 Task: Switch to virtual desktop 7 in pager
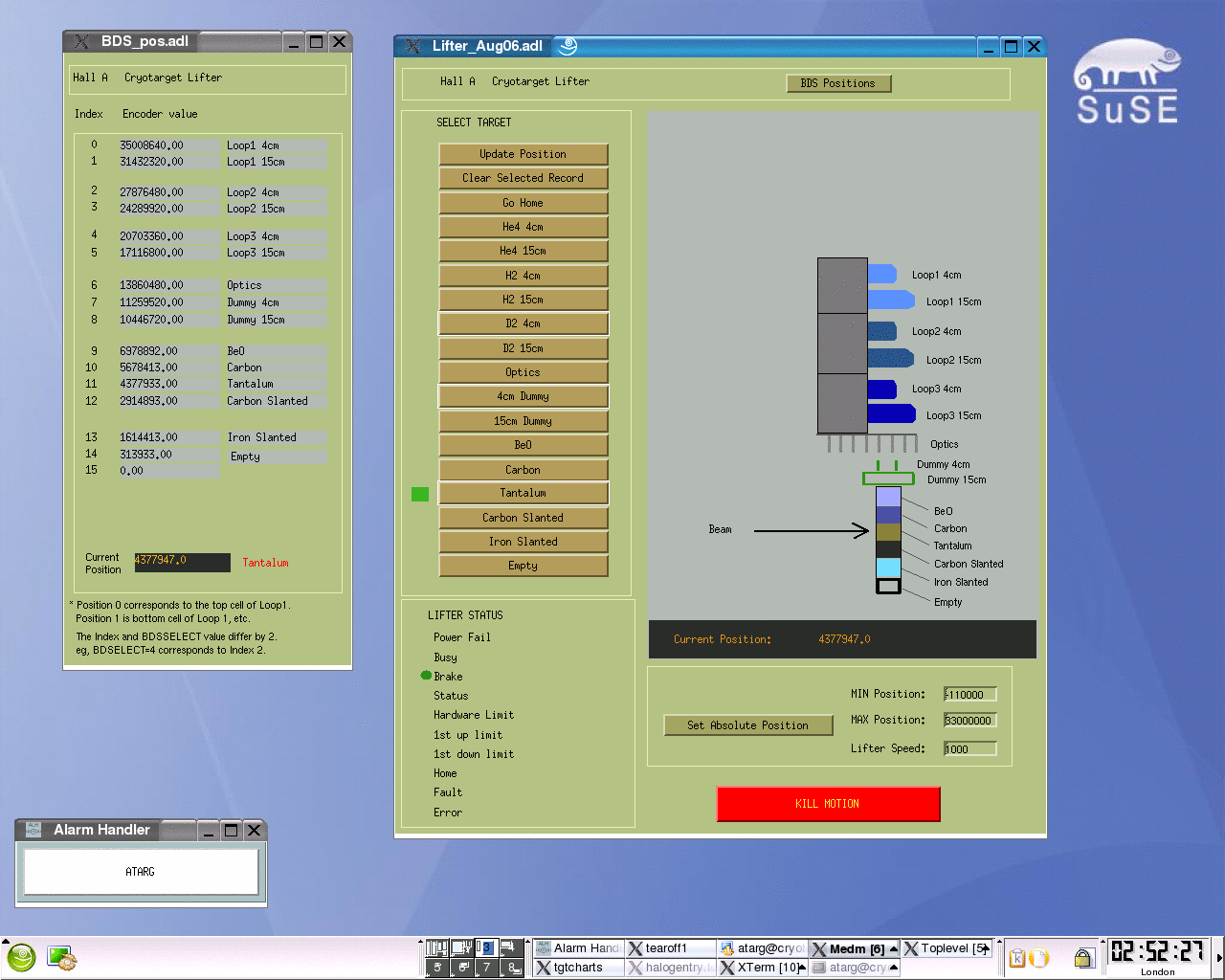486,968
